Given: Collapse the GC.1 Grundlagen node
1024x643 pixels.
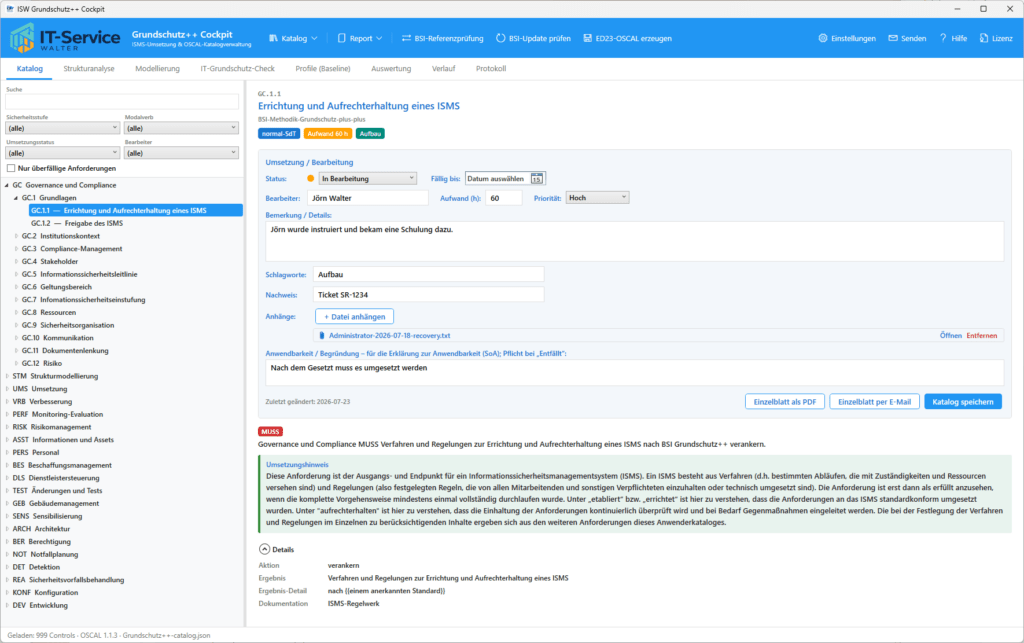Looking at the screenshot, I should 16,198.
